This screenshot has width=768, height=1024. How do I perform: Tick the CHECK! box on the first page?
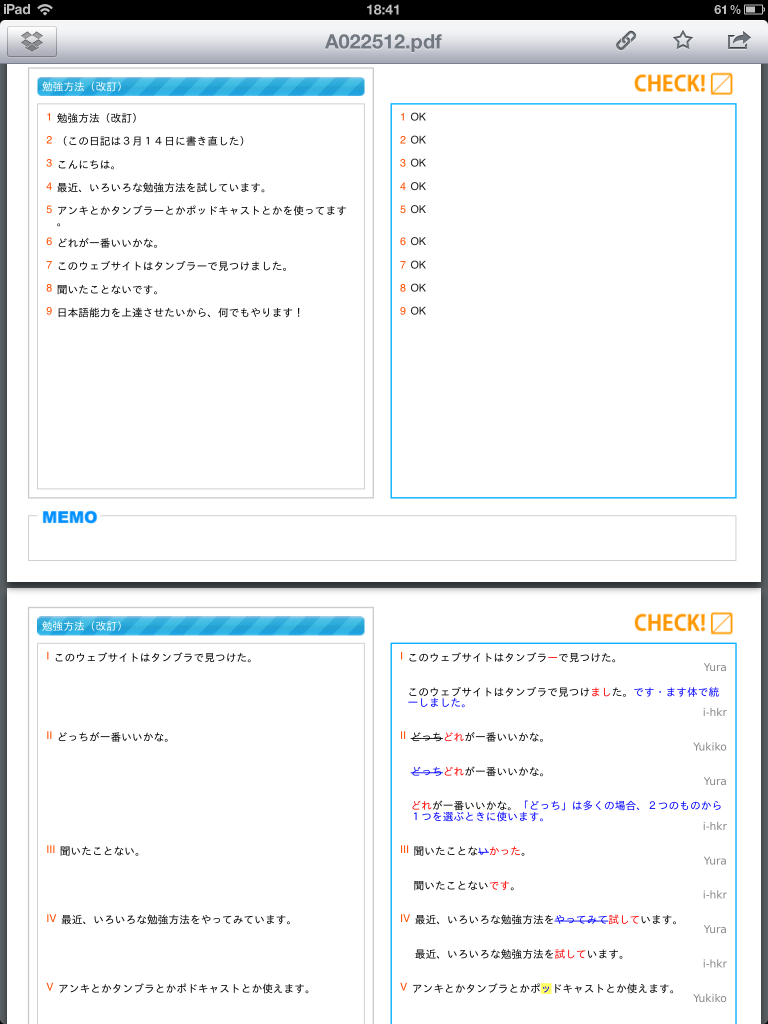[722, 84]
